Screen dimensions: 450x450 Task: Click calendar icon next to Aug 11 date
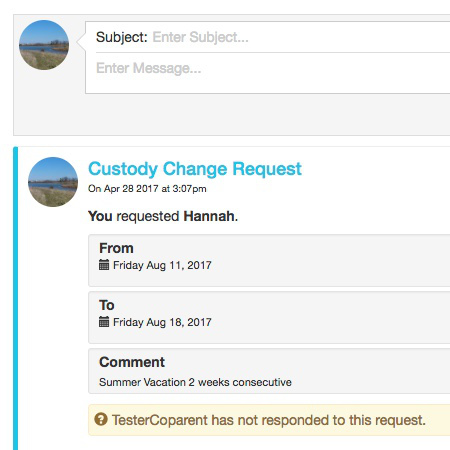point(104,265)
